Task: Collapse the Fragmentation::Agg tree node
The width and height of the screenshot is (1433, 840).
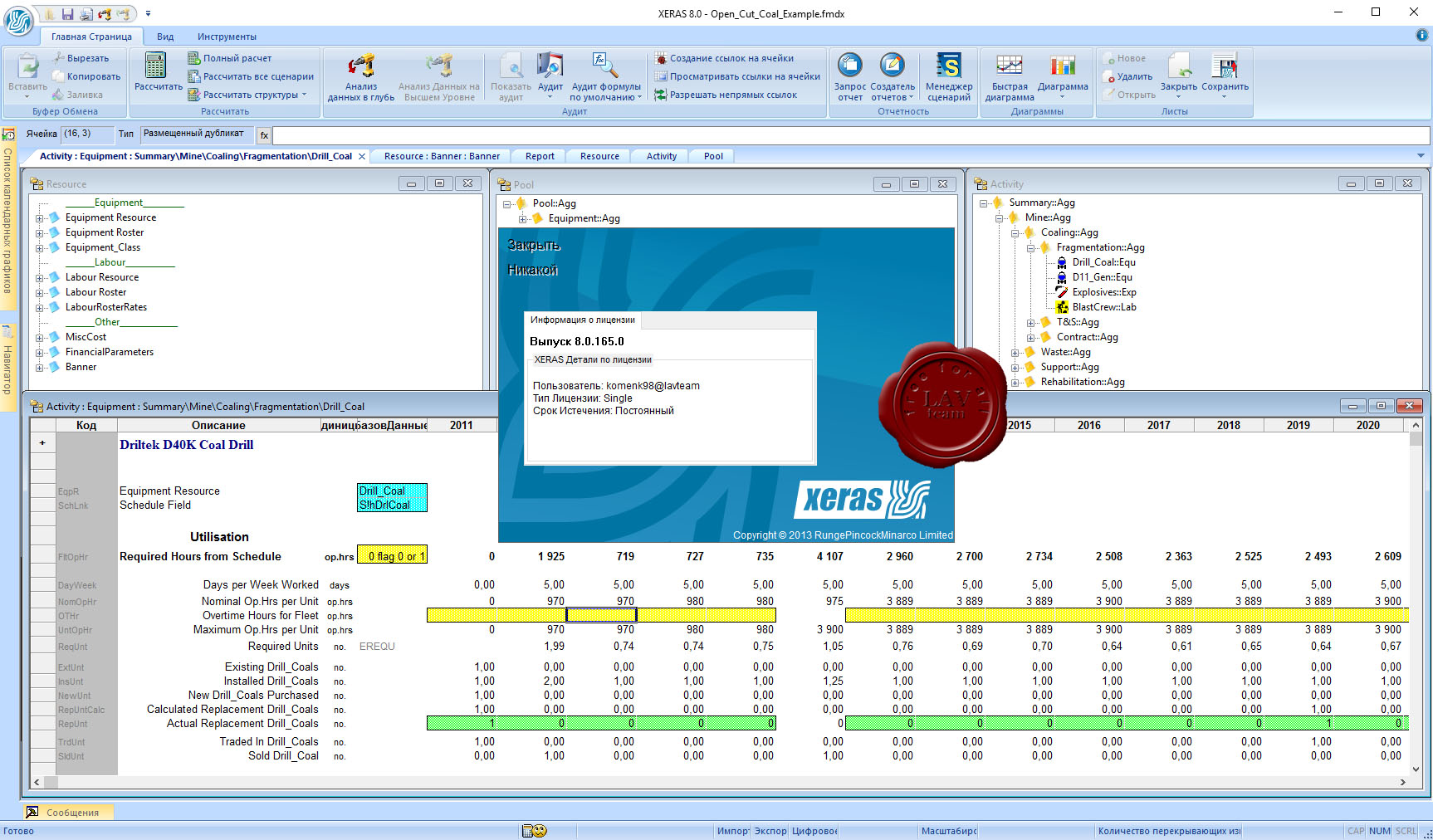Action: (1030, 248)
